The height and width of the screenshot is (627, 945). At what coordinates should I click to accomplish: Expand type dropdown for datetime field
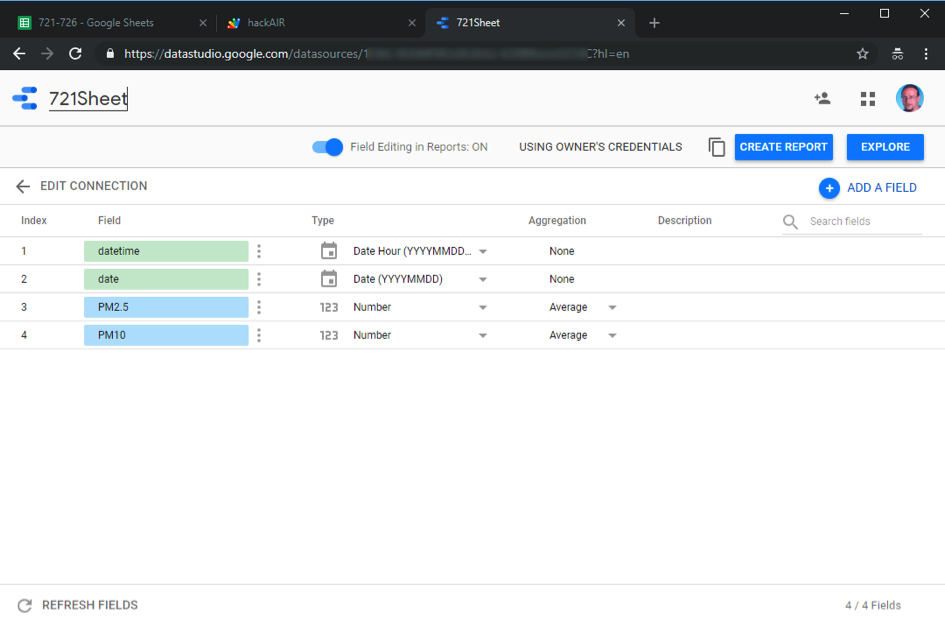[x=483, y=251]
